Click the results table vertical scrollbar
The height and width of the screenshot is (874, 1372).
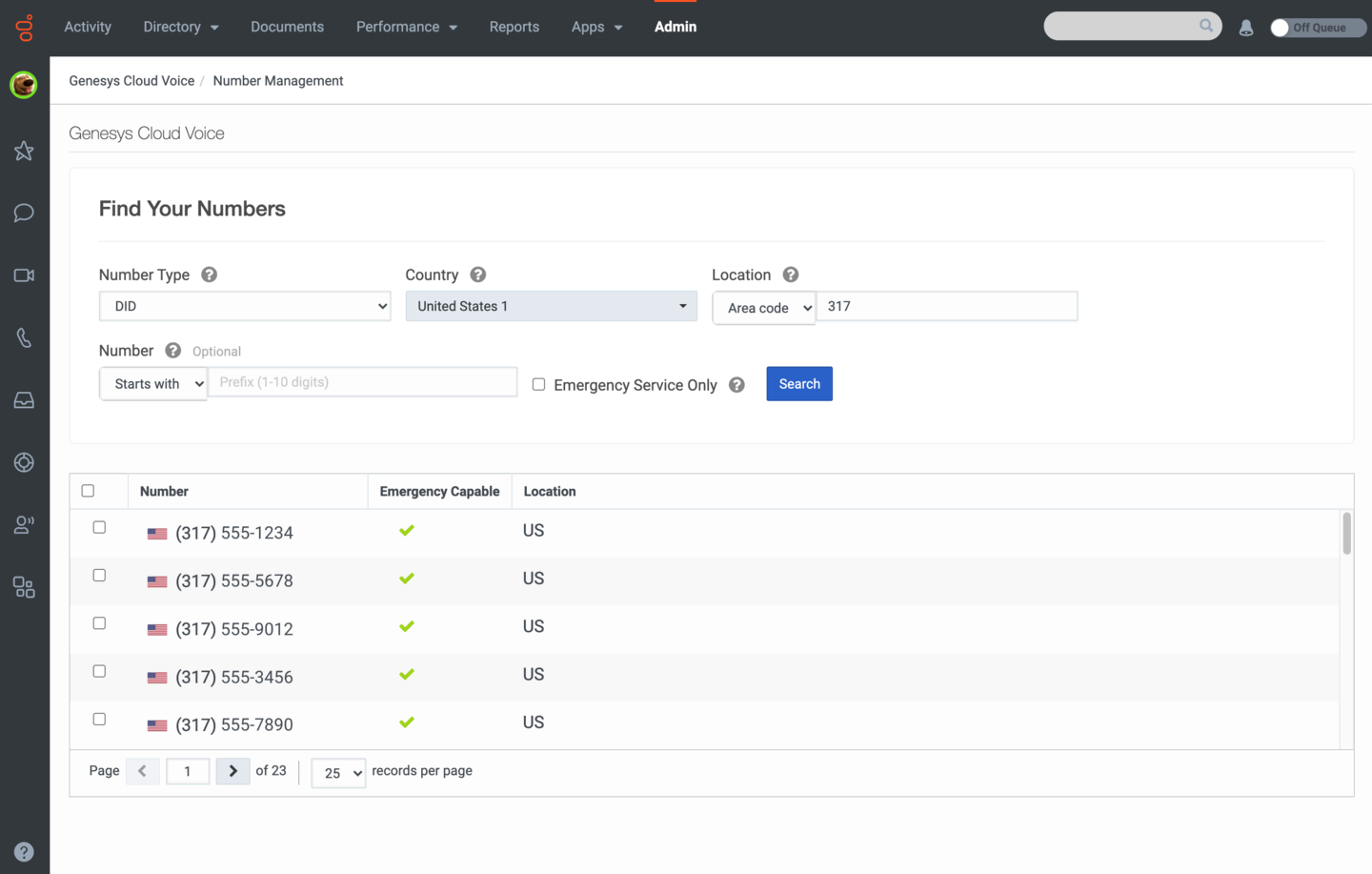1346,534
